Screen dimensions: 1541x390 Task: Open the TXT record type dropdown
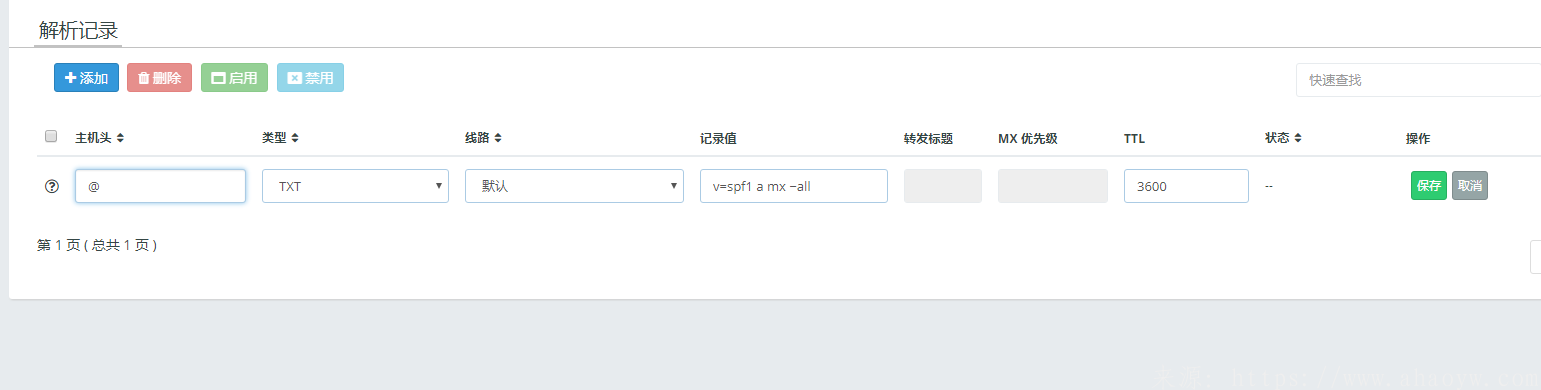point(355,186)
